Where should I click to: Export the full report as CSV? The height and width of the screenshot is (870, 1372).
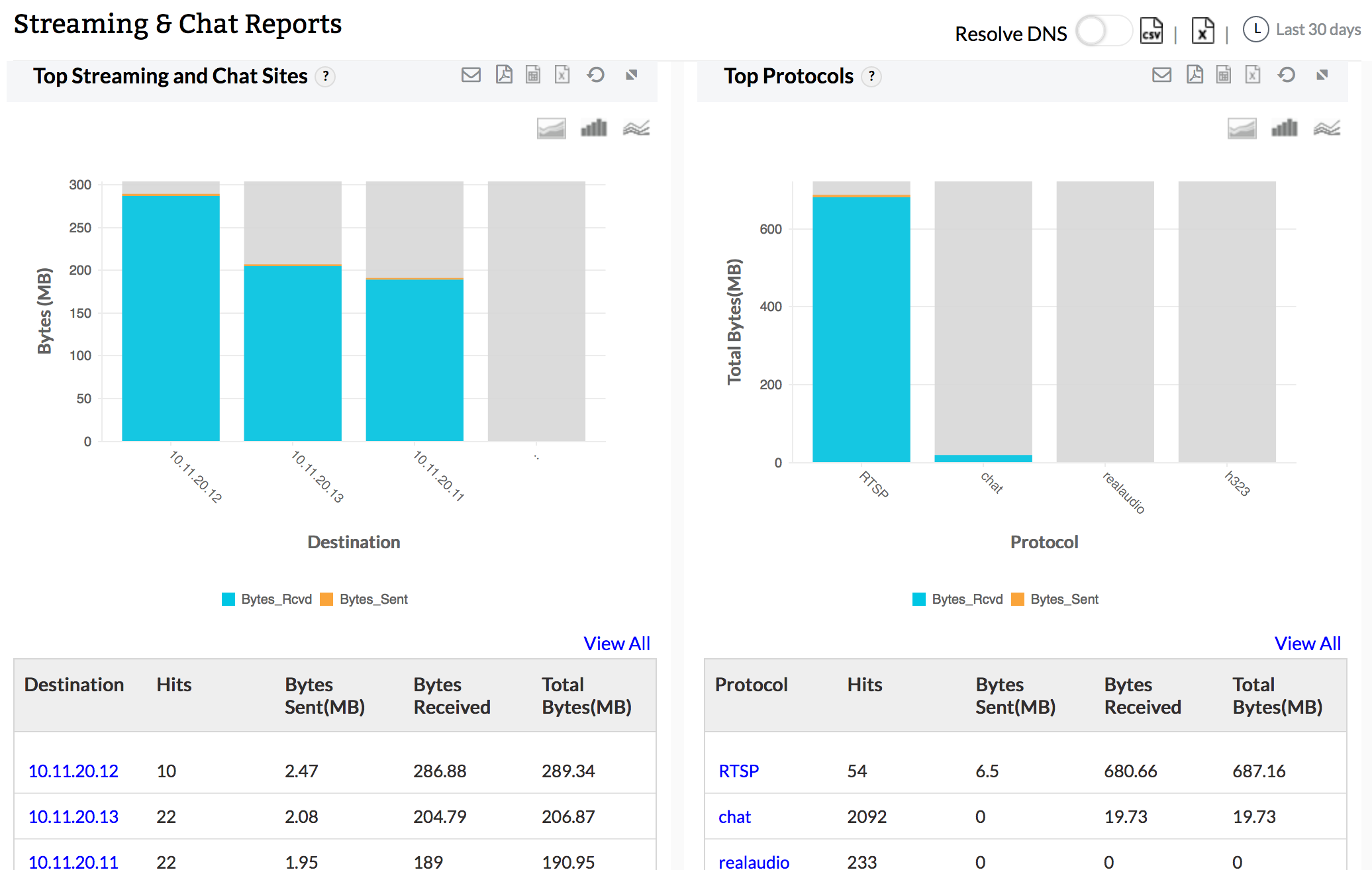pos(1151,31)
